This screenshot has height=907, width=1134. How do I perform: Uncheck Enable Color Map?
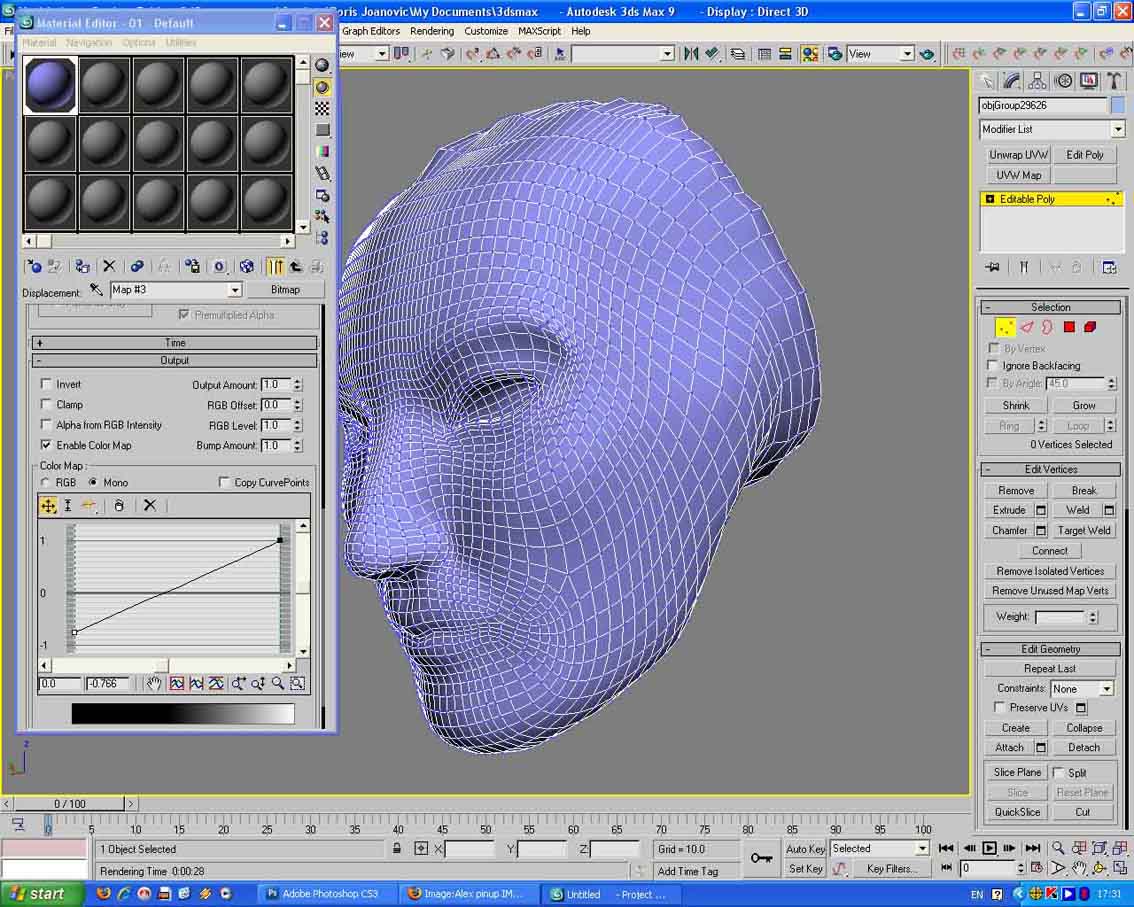46,445
